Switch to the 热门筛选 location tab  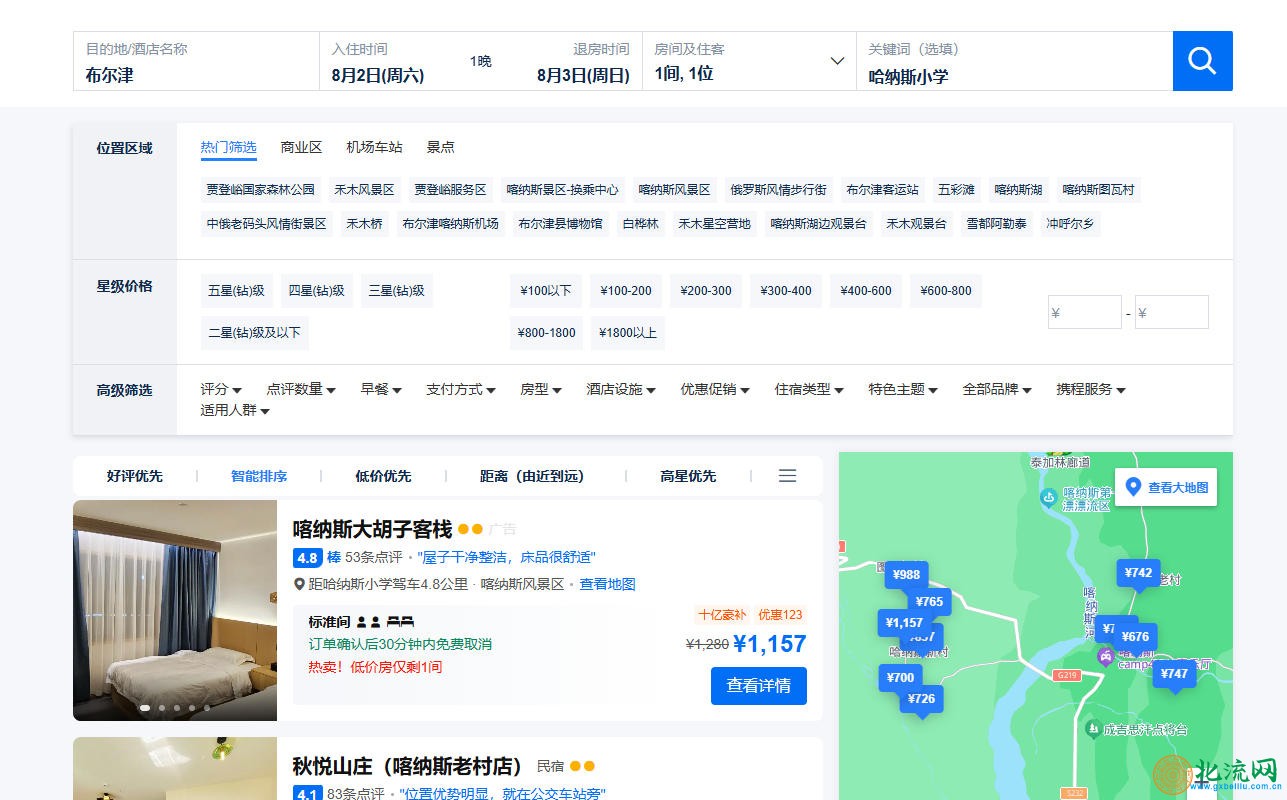click(228, 147)
